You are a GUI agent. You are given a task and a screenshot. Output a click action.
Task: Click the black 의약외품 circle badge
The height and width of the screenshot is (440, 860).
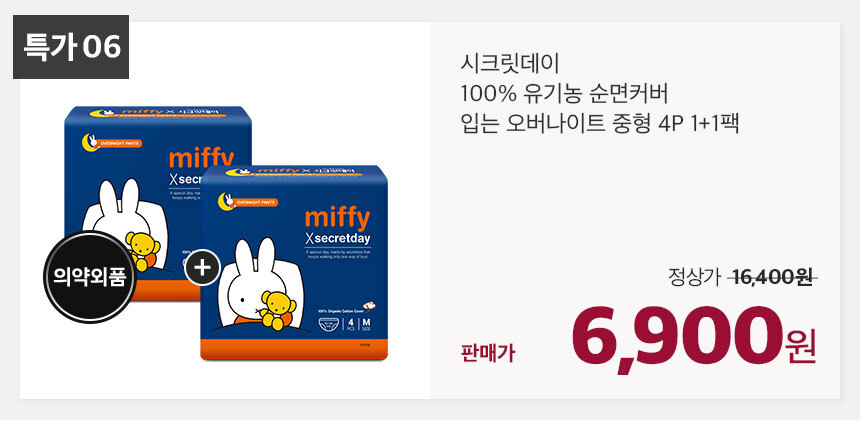tap(89, 277)
